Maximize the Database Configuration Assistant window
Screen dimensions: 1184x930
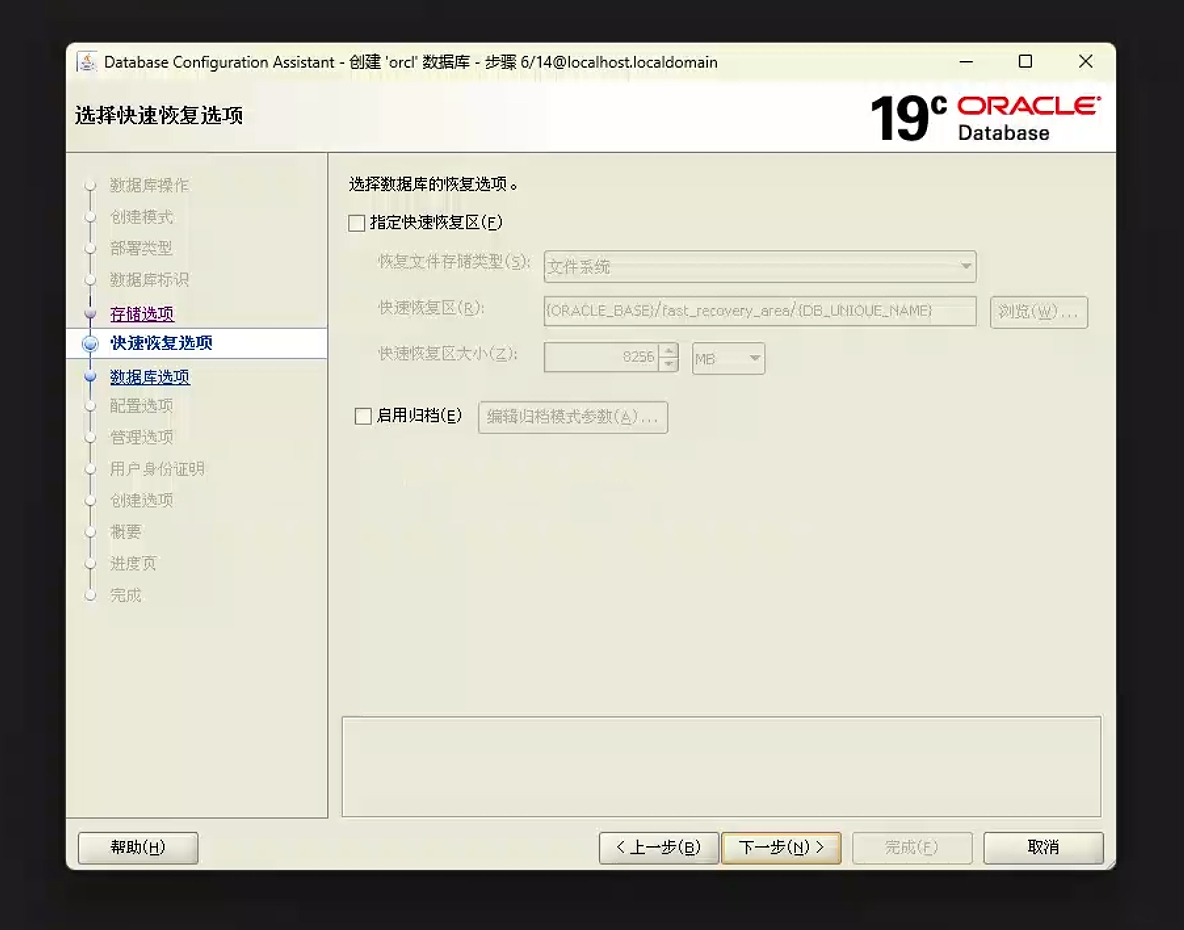click(1025, 62)
